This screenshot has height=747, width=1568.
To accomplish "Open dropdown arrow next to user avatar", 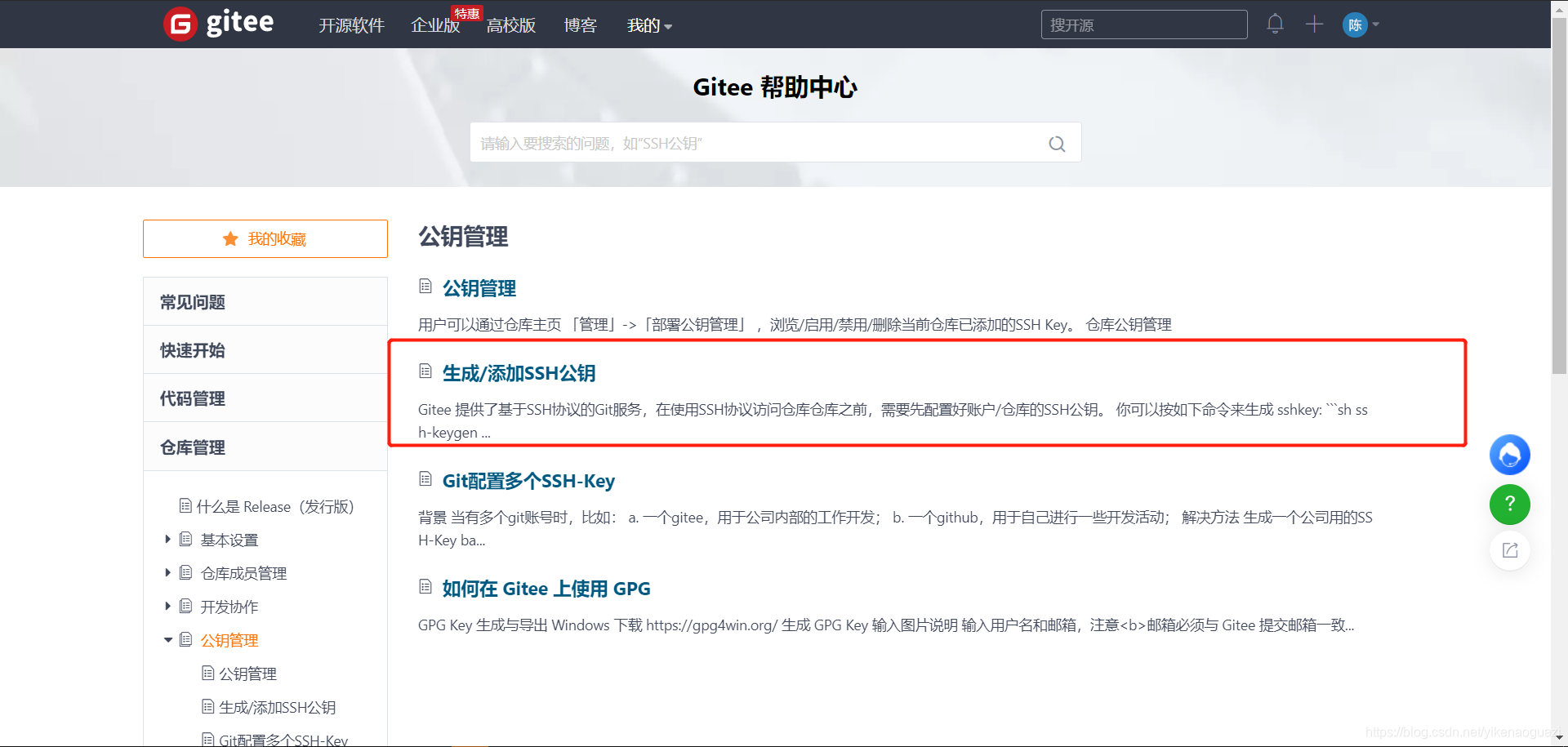I will [x=1376, y=24].
